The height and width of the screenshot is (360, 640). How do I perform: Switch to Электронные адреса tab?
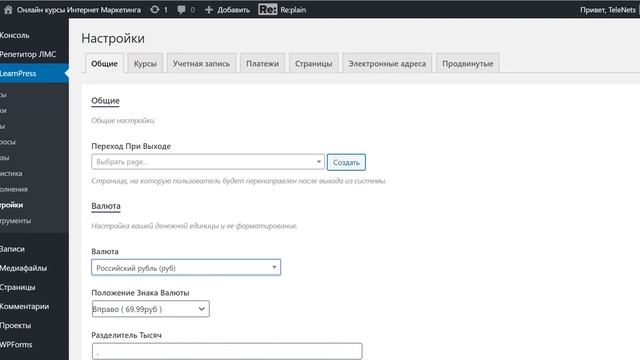pos(387,64)
